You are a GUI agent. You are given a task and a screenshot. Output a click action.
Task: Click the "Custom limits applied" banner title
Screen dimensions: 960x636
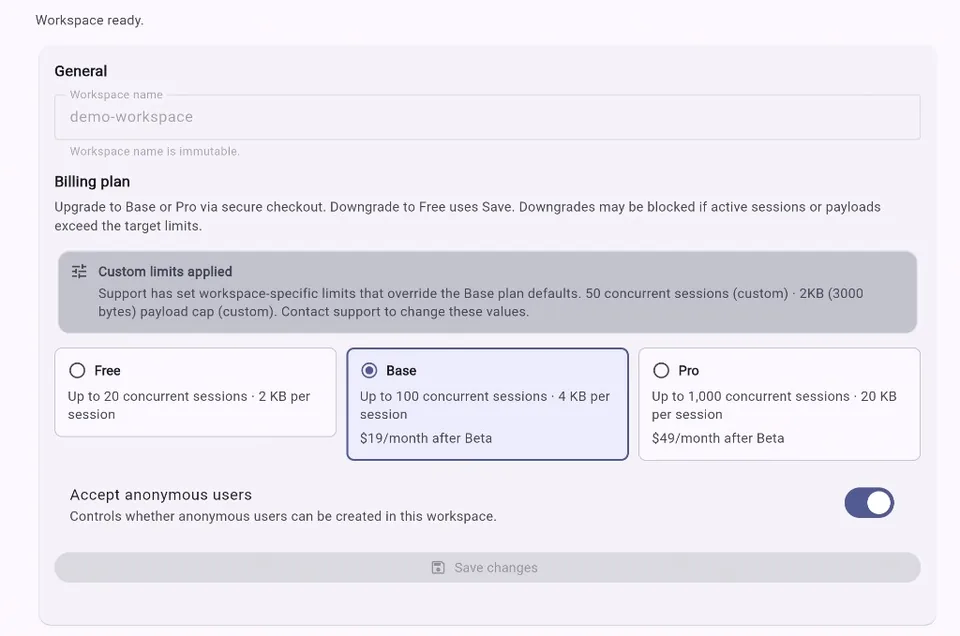point(165,271)
